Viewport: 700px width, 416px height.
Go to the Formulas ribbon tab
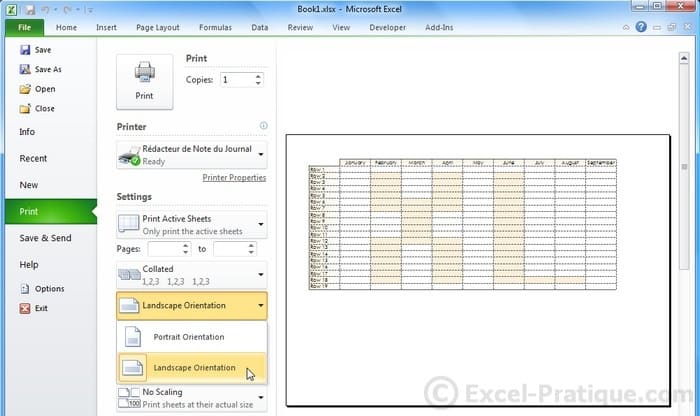point(215,28)
